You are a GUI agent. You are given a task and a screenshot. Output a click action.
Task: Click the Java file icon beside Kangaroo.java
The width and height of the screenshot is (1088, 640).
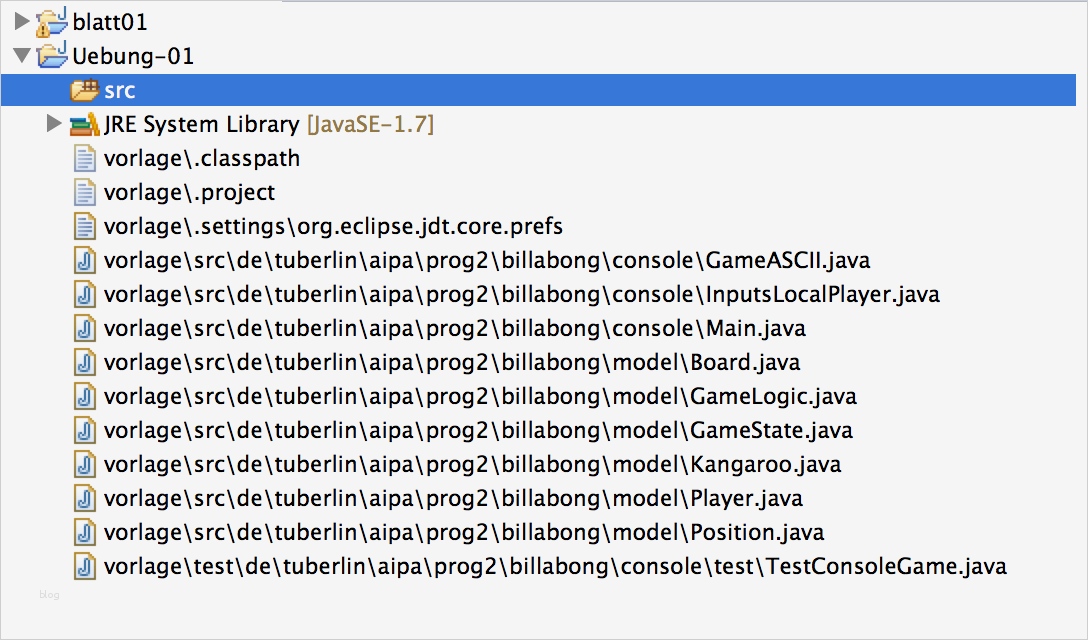[85, 464]
